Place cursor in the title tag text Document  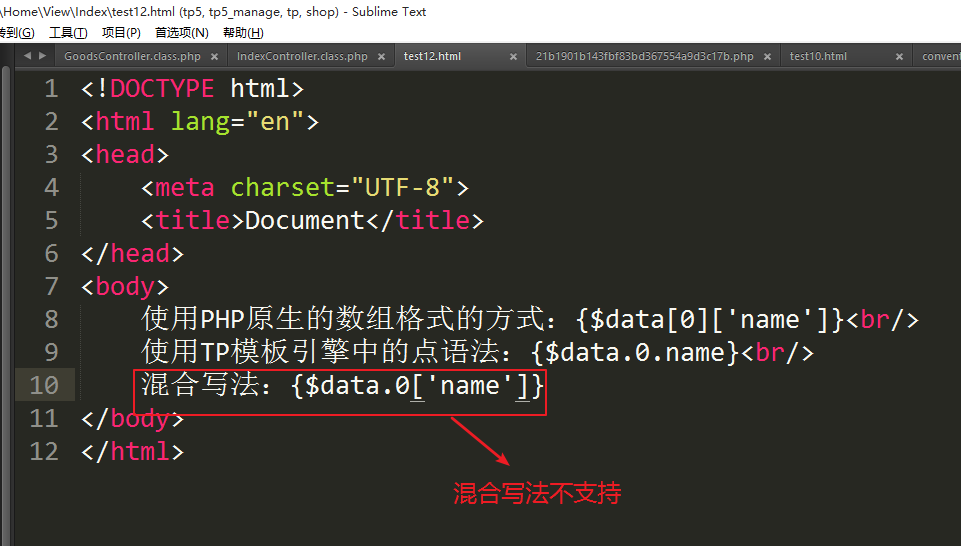[x=304, y=220]
